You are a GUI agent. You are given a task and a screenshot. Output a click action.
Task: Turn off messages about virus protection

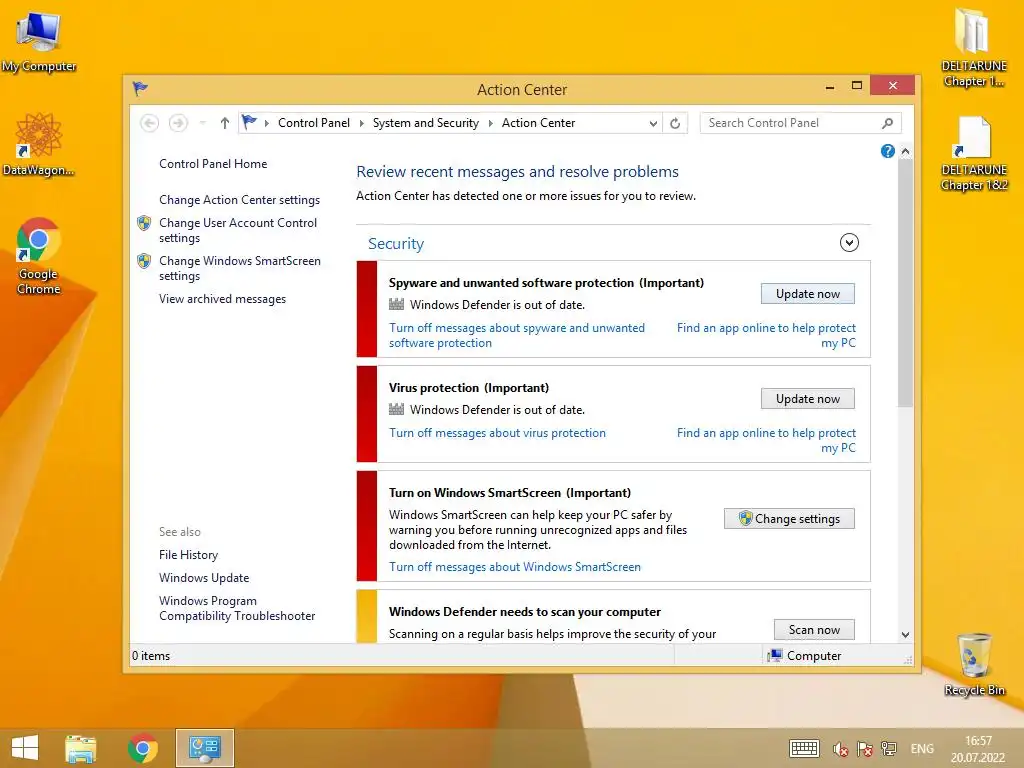pos(497,433)
